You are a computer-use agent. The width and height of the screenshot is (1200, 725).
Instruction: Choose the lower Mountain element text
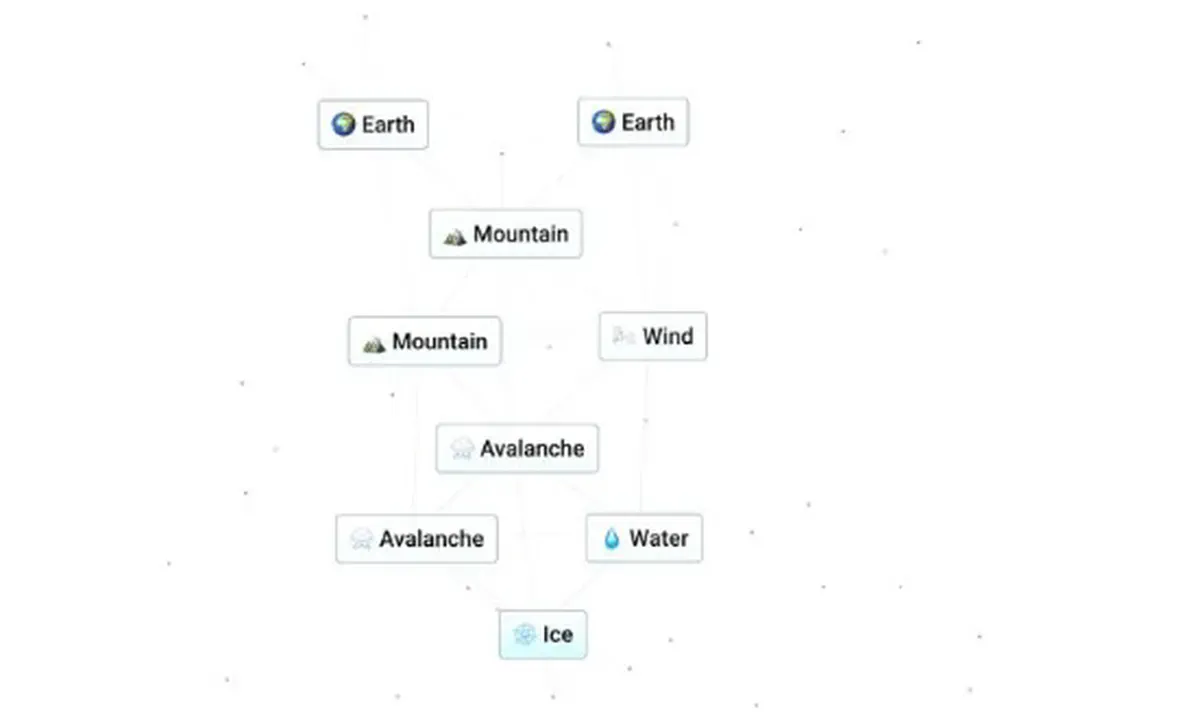(x=440, y=341)
